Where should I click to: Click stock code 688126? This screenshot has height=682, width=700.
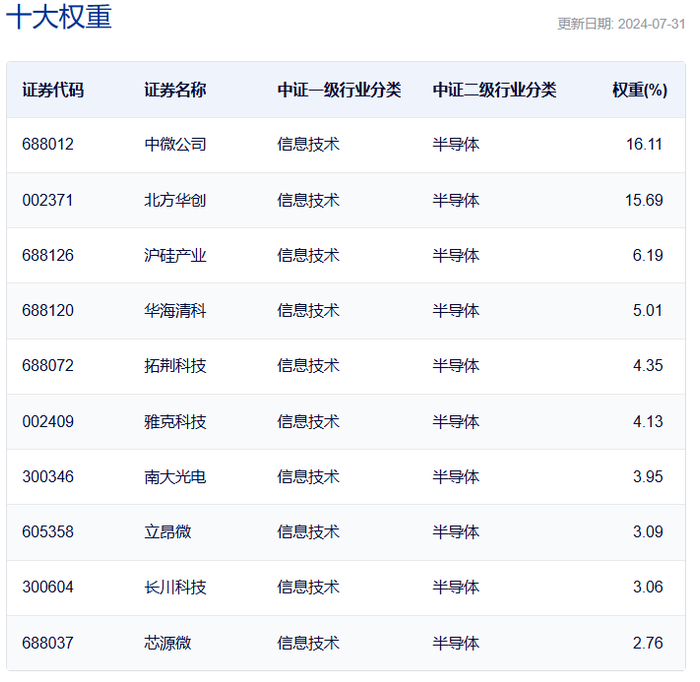pyautogui.click(x=48, y=255)
